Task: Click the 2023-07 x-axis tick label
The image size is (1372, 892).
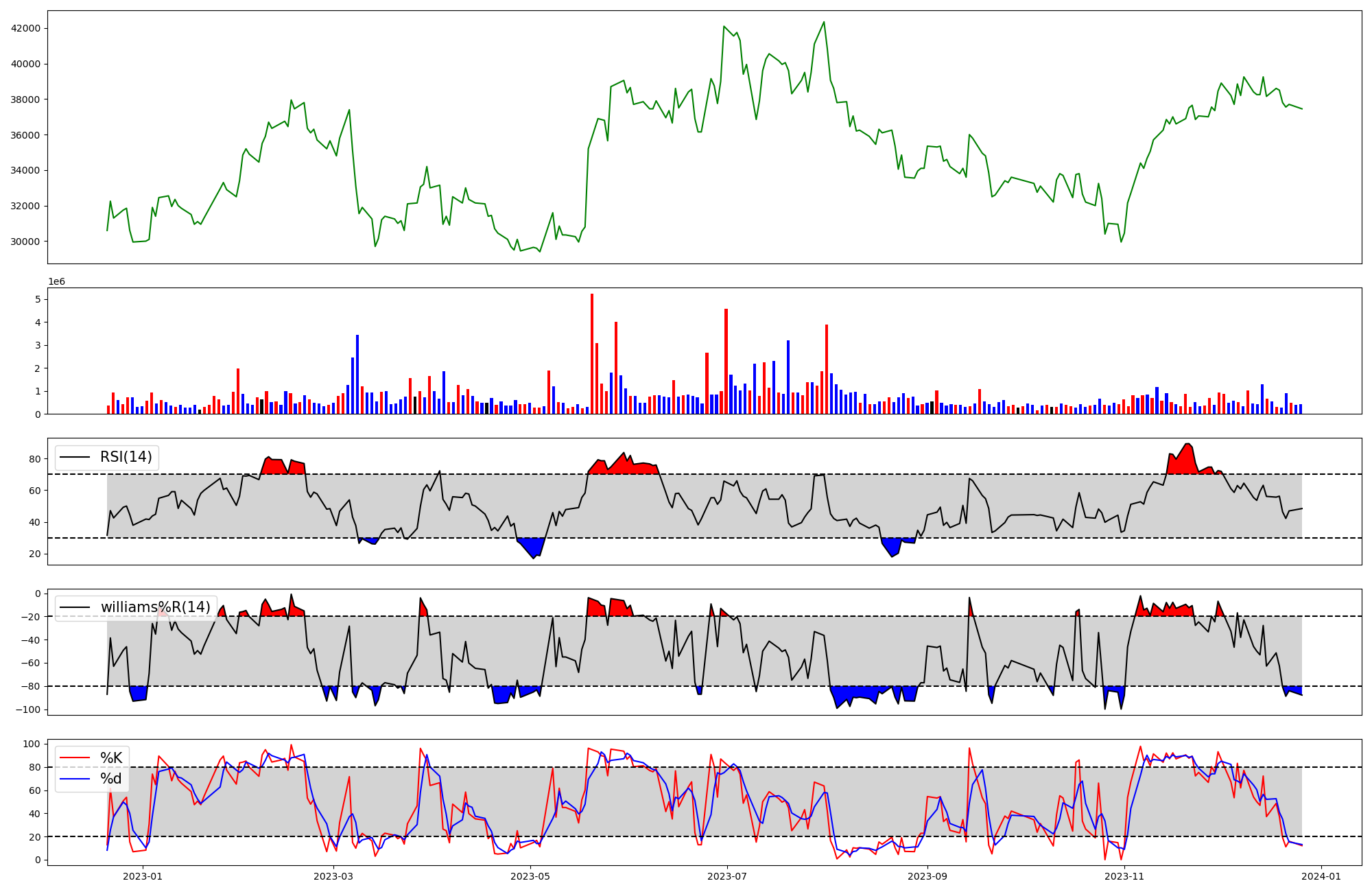Action: tap(727, 876)
